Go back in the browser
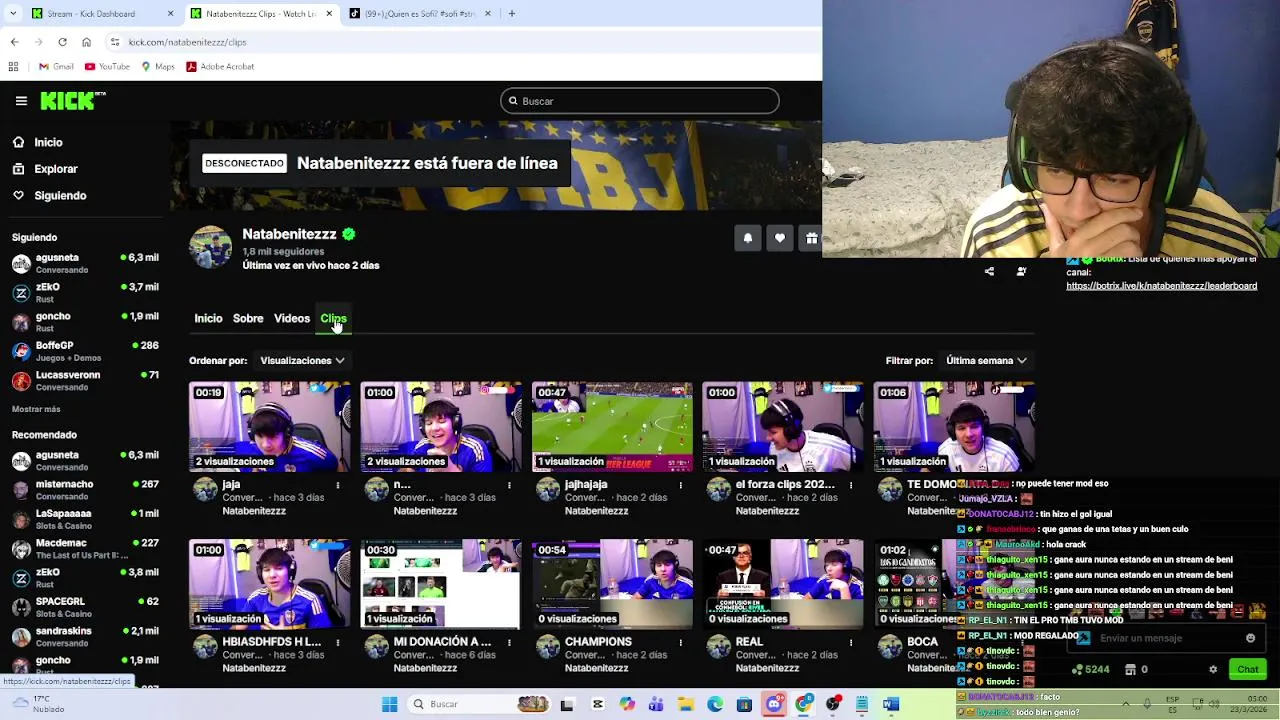Viewport: 1280px width, 720px height. click(14, 42)
